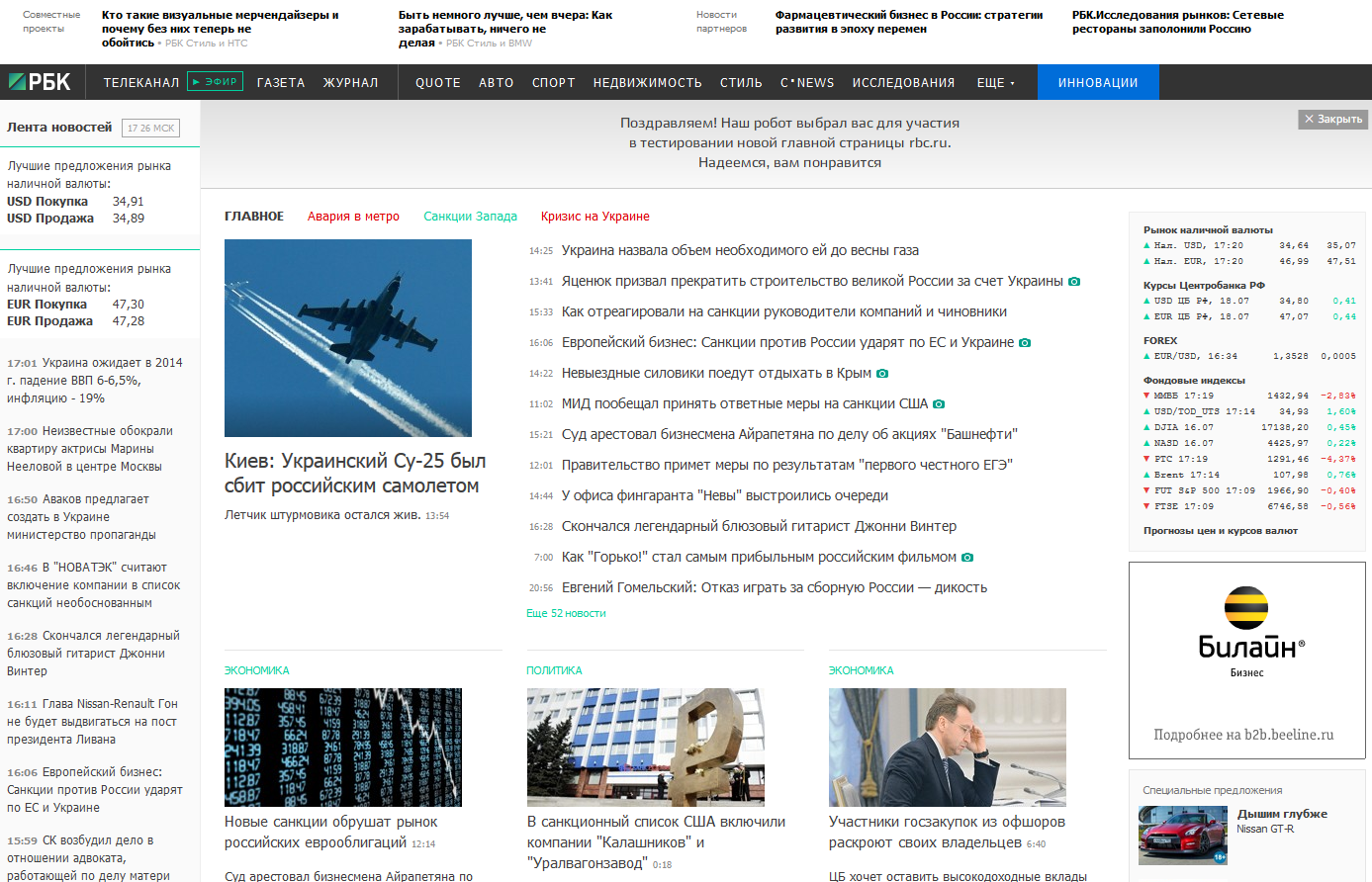Click the camera icon next to Яценюк headline
The image size is (1372, 882).
tap(1074, 281)
